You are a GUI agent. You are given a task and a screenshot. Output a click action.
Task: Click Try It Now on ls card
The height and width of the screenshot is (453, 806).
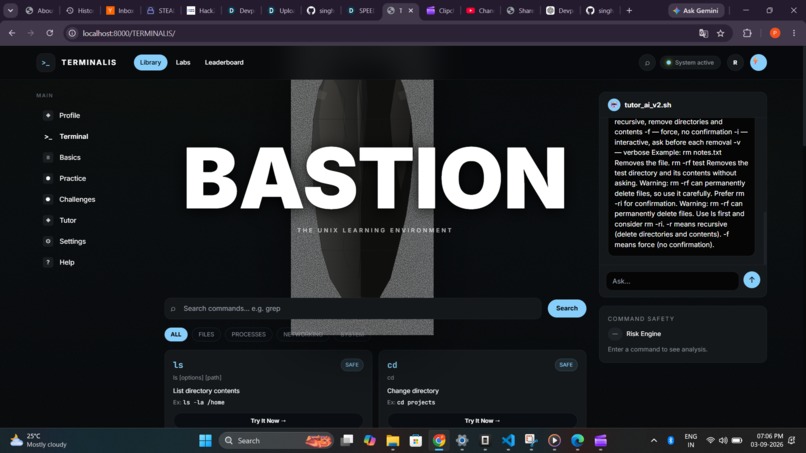(x=268, y=421)
